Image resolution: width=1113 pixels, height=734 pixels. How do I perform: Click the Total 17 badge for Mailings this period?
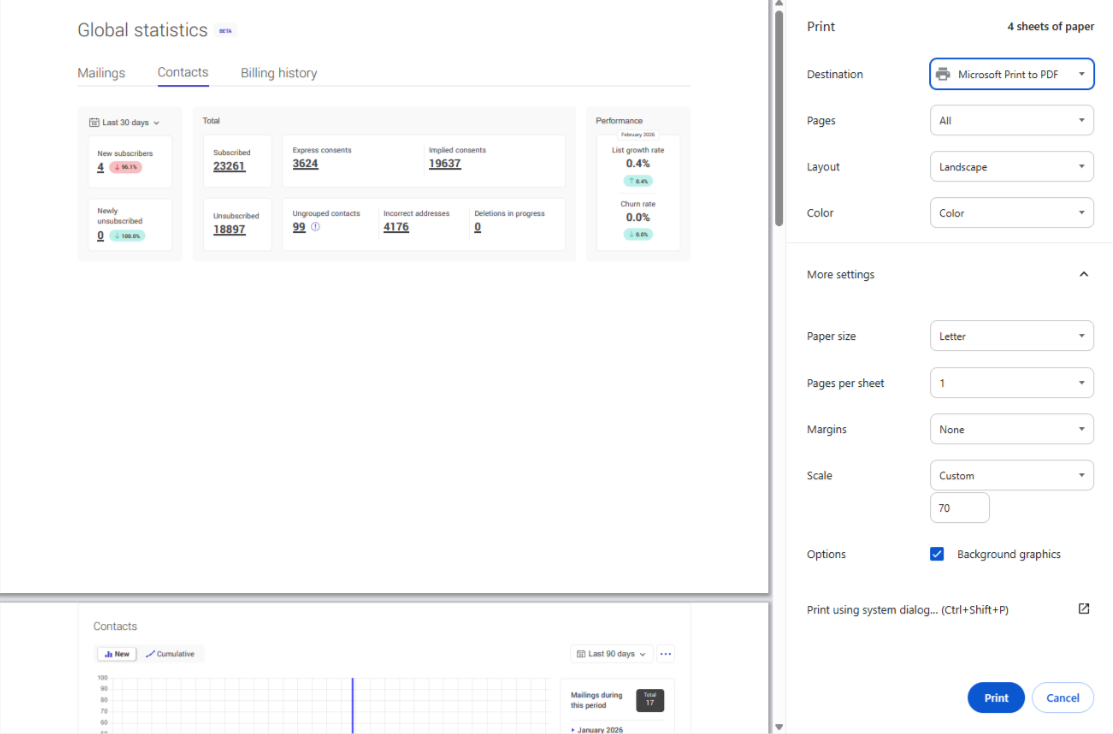(x=649, y=700)
